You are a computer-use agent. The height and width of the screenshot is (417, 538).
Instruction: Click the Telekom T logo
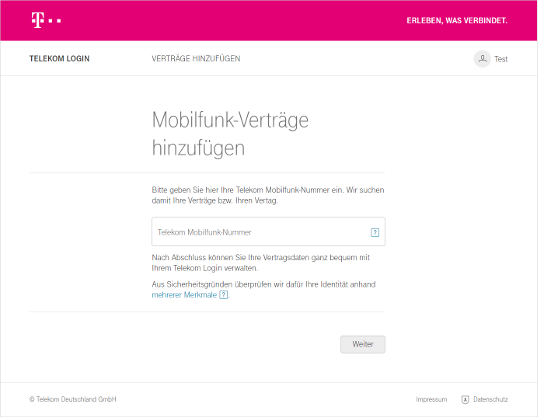[x=46, y=20]
